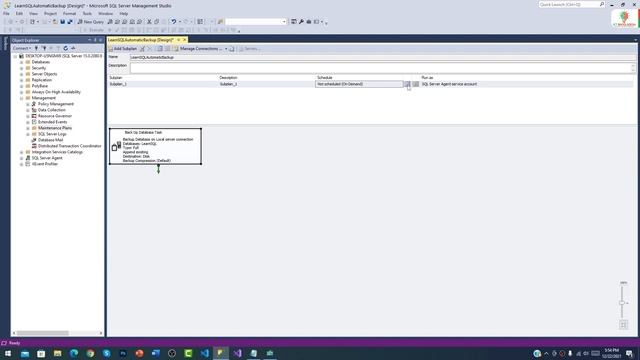This screenshot has width=640, height=360.
Task: Click the taskbar clock showing 3:54 PM
Action: click(611, 353)
